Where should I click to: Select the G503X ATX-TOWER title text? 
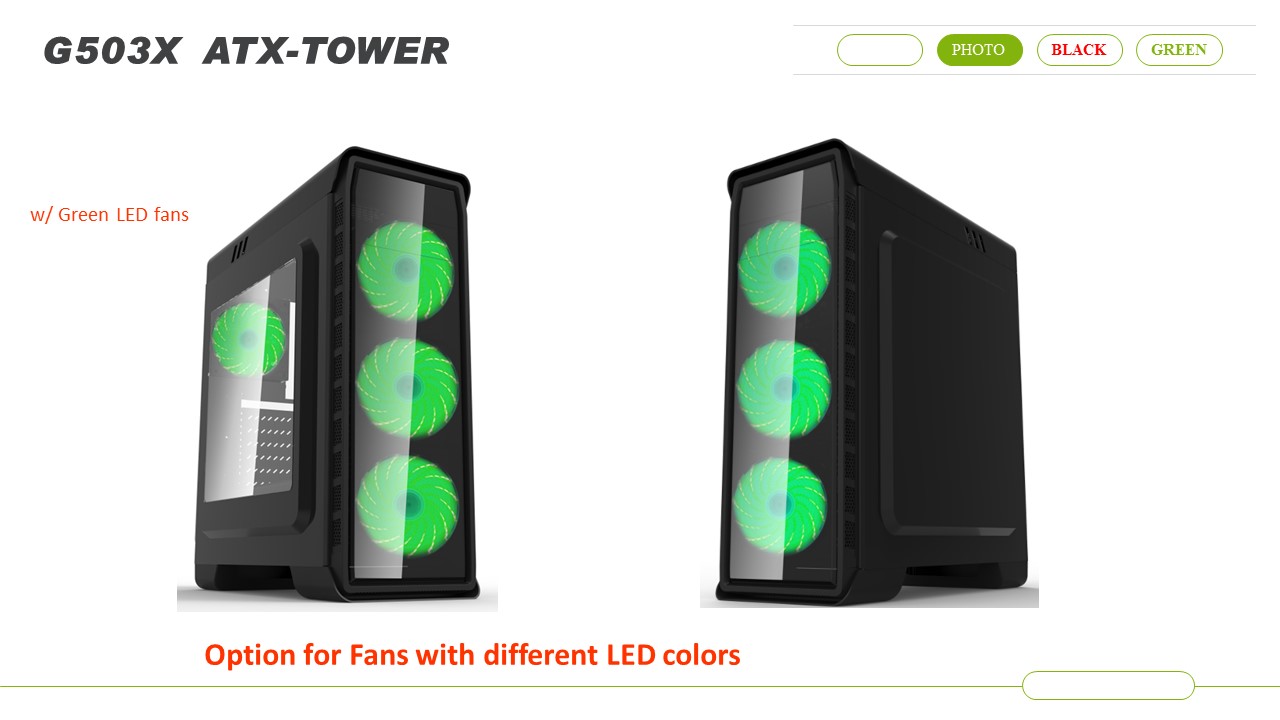point(246,51)
